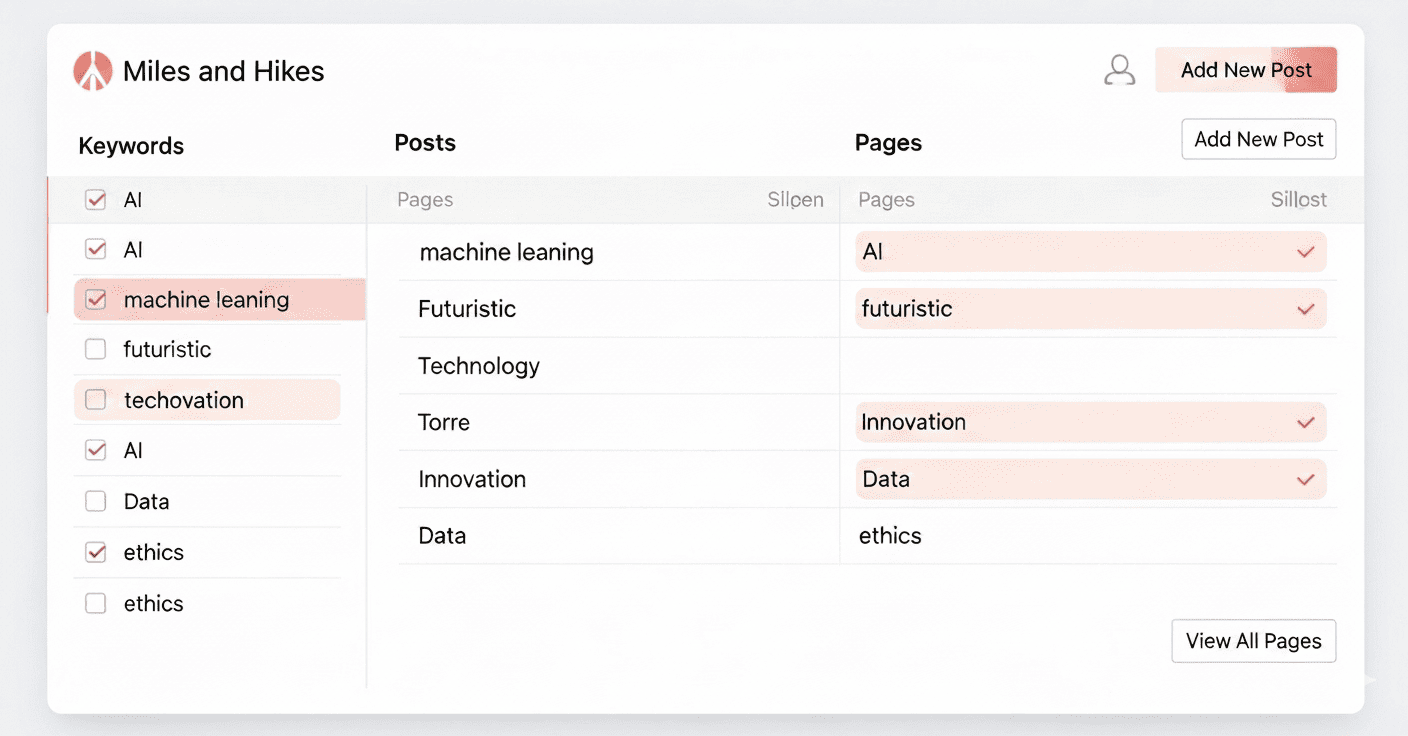This screenshot has height=736, width=1408.
Task: Click the chevron icon on the AI page row
Action: point(1305,252)
